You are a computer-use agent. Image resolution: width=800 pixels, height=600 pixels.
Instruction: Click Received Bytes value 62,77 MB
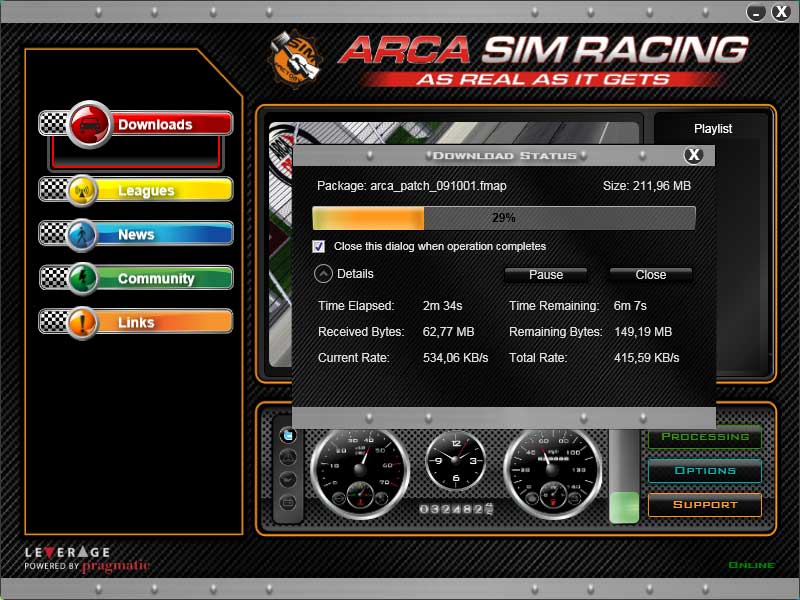click(x=448, y=332)
